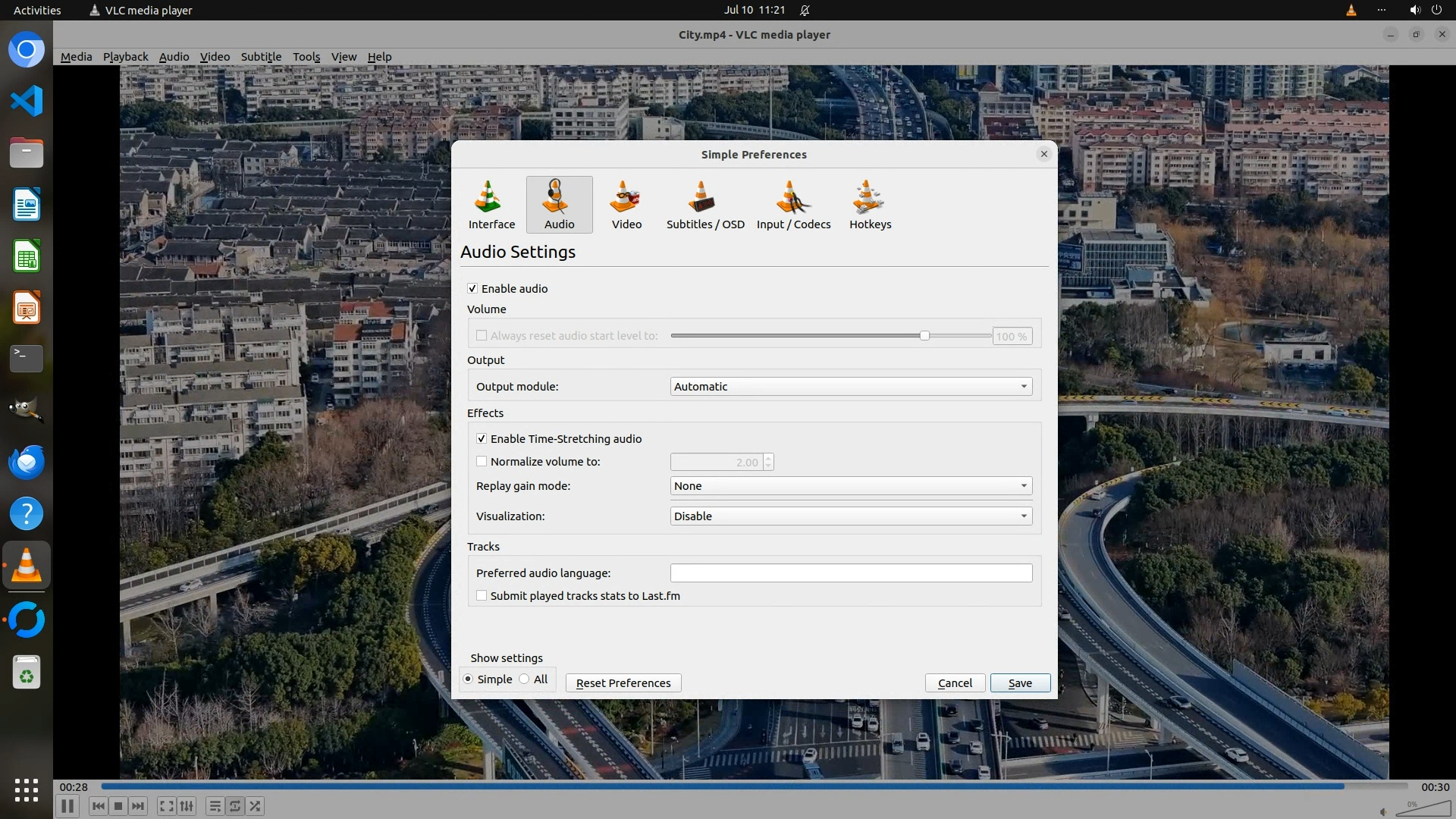Toggle fullscreen video button
This screenshot has width=1456, height=819.
(167, 806)
